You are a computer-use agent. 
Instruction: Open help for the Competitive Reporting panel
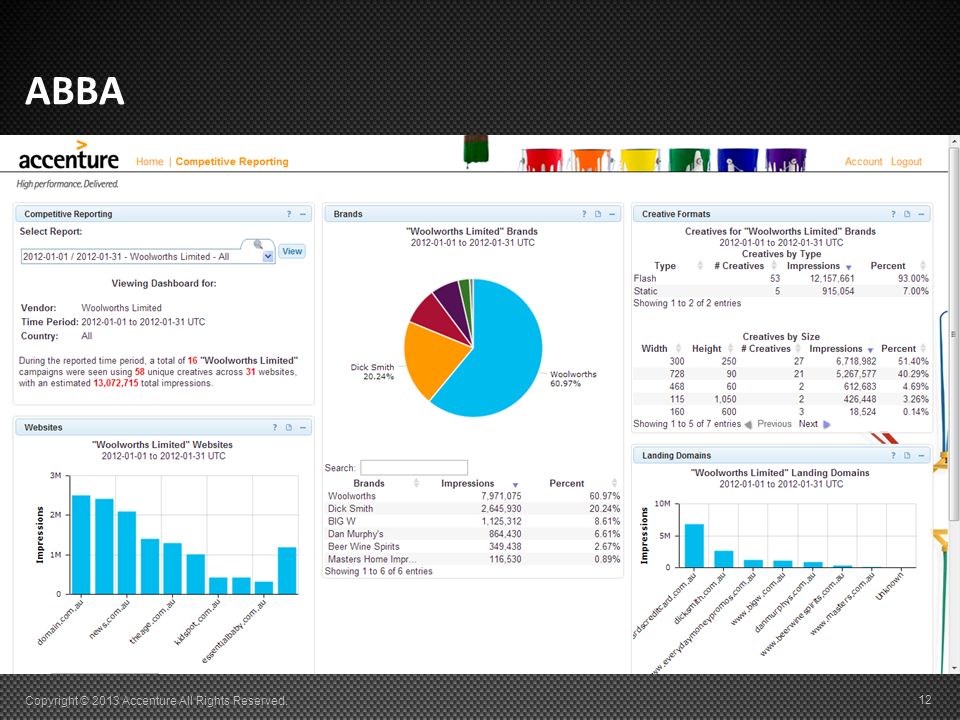point(289,214)
